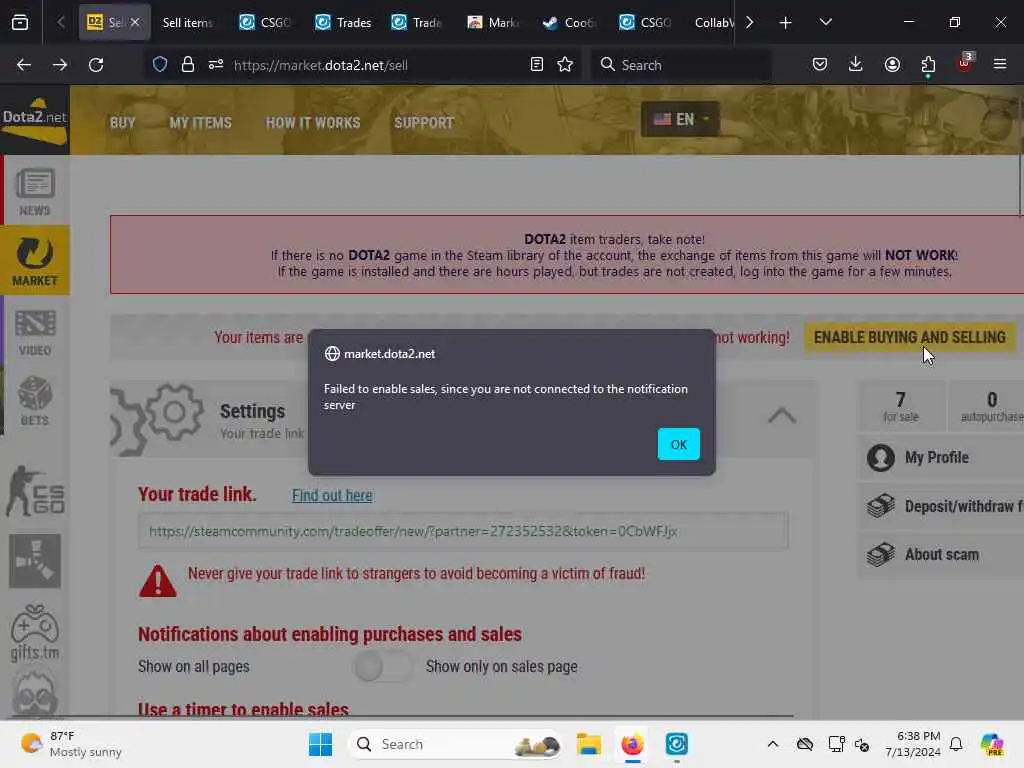Click the taskbar Search box
This screenshot has height=768, width=1024.
click(455, 744)
